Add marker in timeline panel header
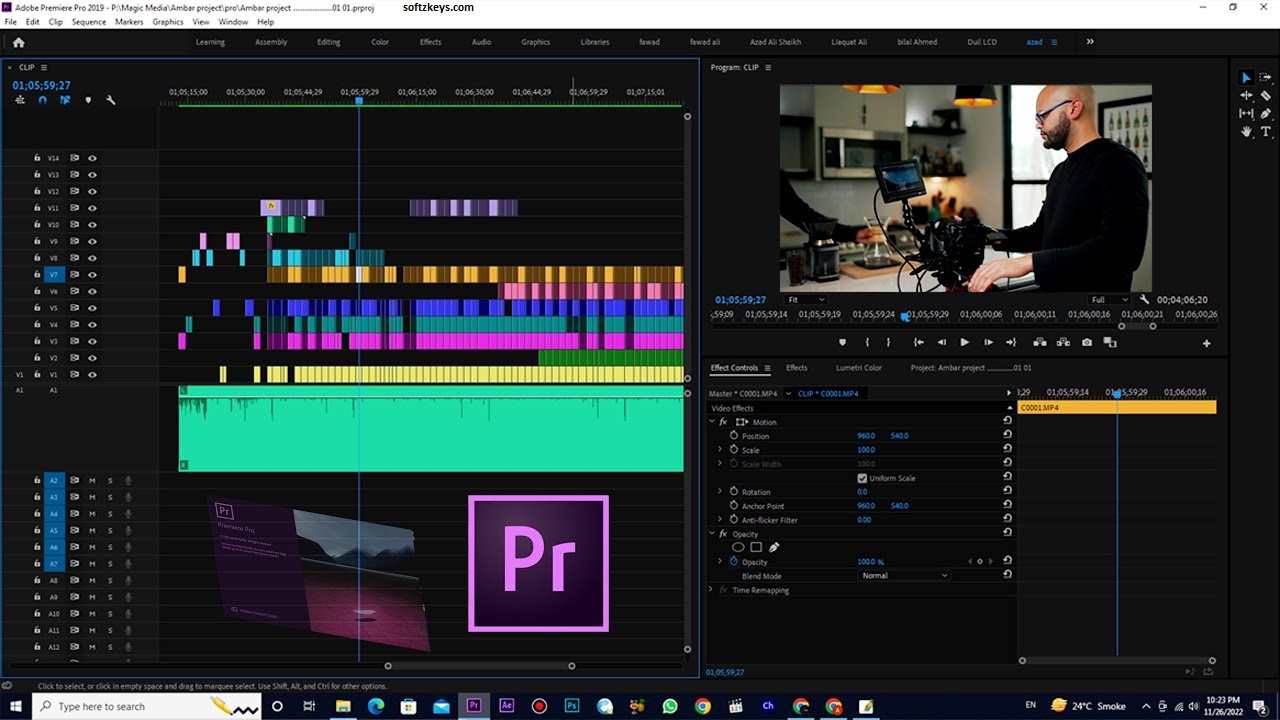Viewport: 1280px width, 720px height. click(88, 100)
